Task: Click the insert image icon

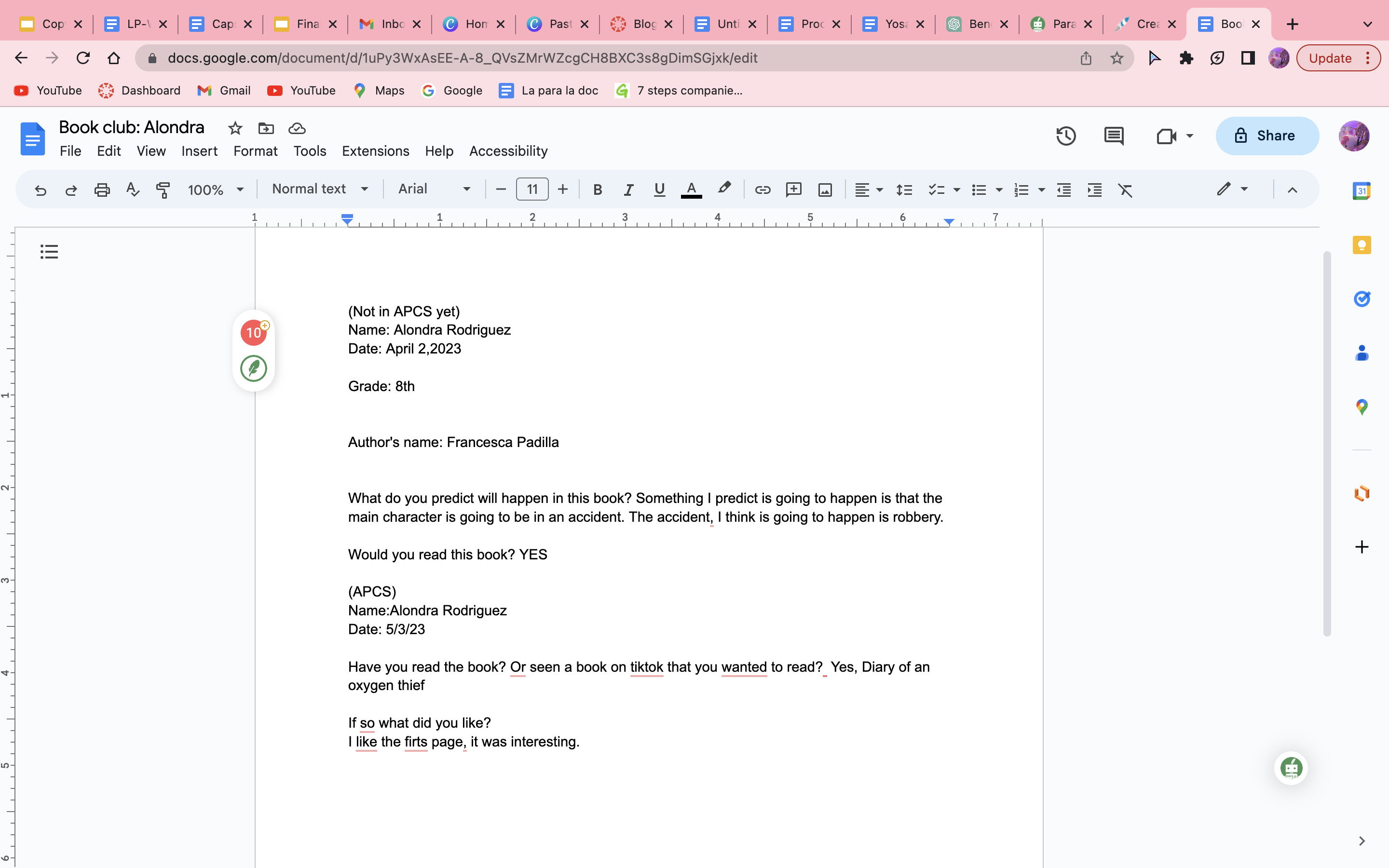Action: coord(825,190)
